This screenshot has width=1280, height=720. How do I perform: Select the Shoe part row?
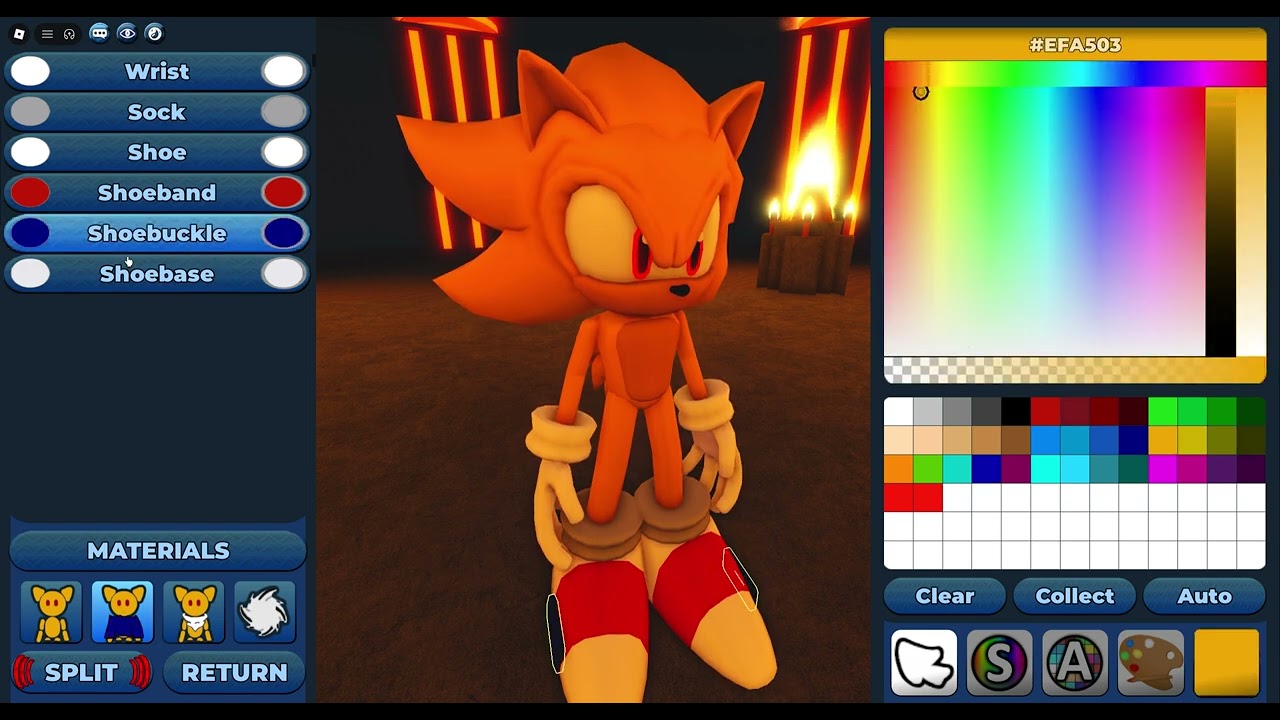[157, 152]
